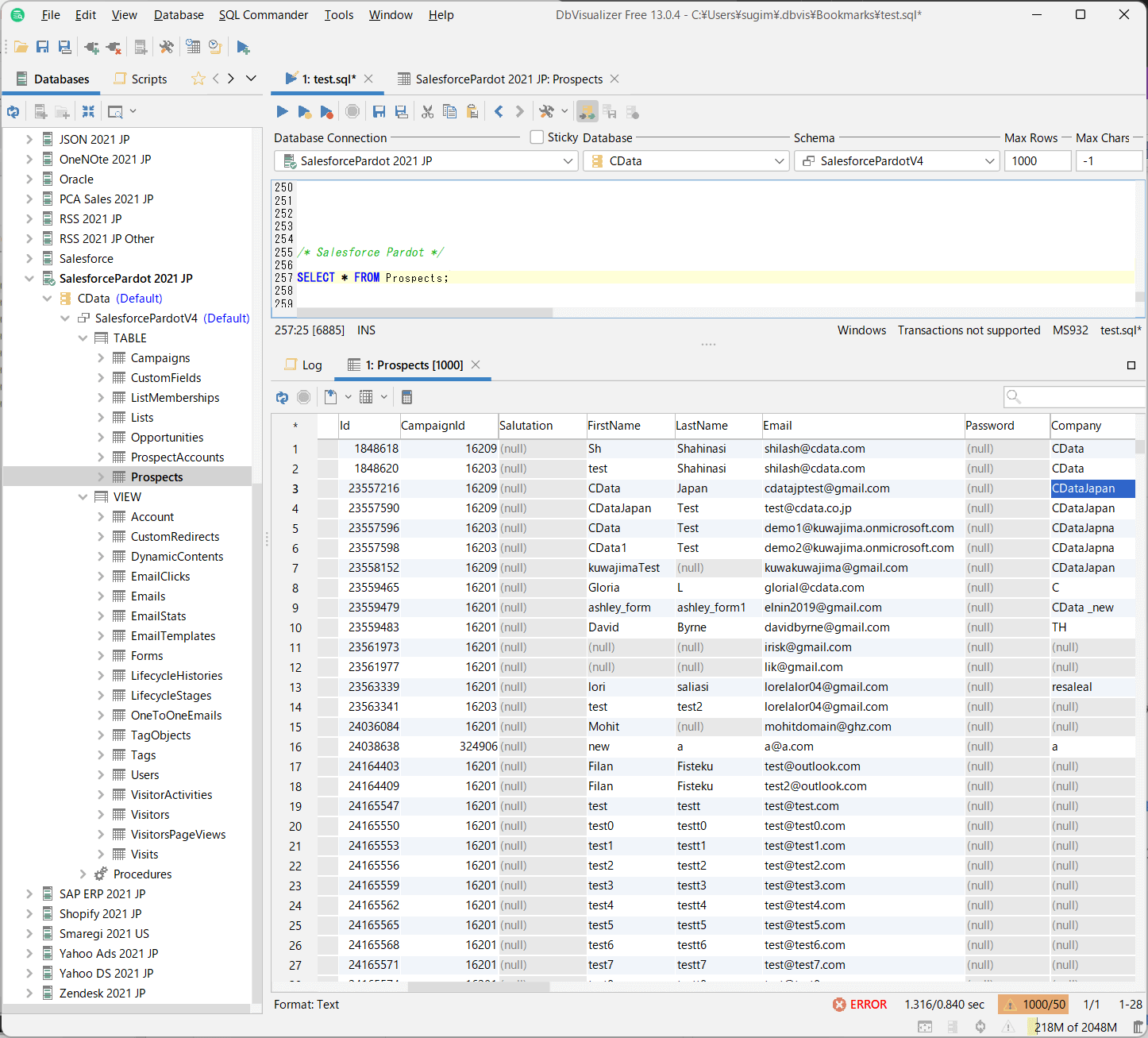Click the red ERROR status indicator
This screenshot has height=1038, width=1148.
tap(860, 1005)
